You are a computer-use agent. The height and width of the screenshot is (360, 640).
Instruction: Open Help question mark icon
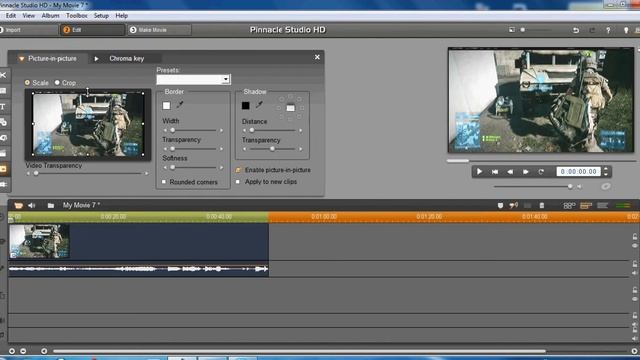point(608,30)
